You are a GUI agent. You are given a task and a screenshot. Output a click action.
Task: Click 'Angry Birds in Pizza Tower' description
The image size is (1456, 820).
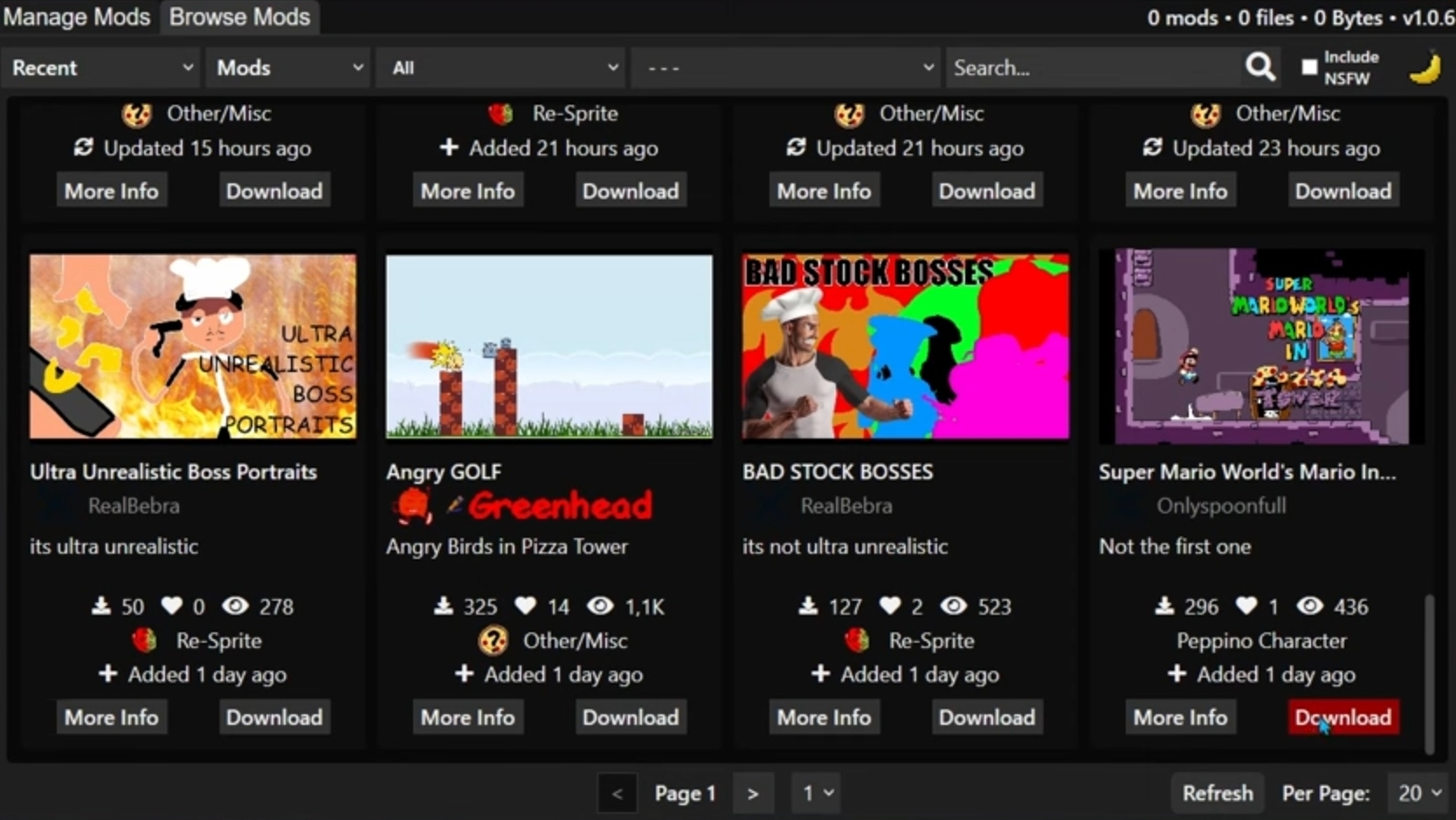point(507,546)
